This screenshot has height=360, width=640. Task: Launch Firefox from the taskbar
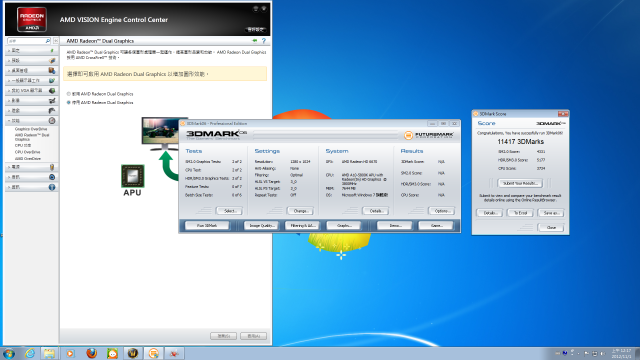pos(91,353)
